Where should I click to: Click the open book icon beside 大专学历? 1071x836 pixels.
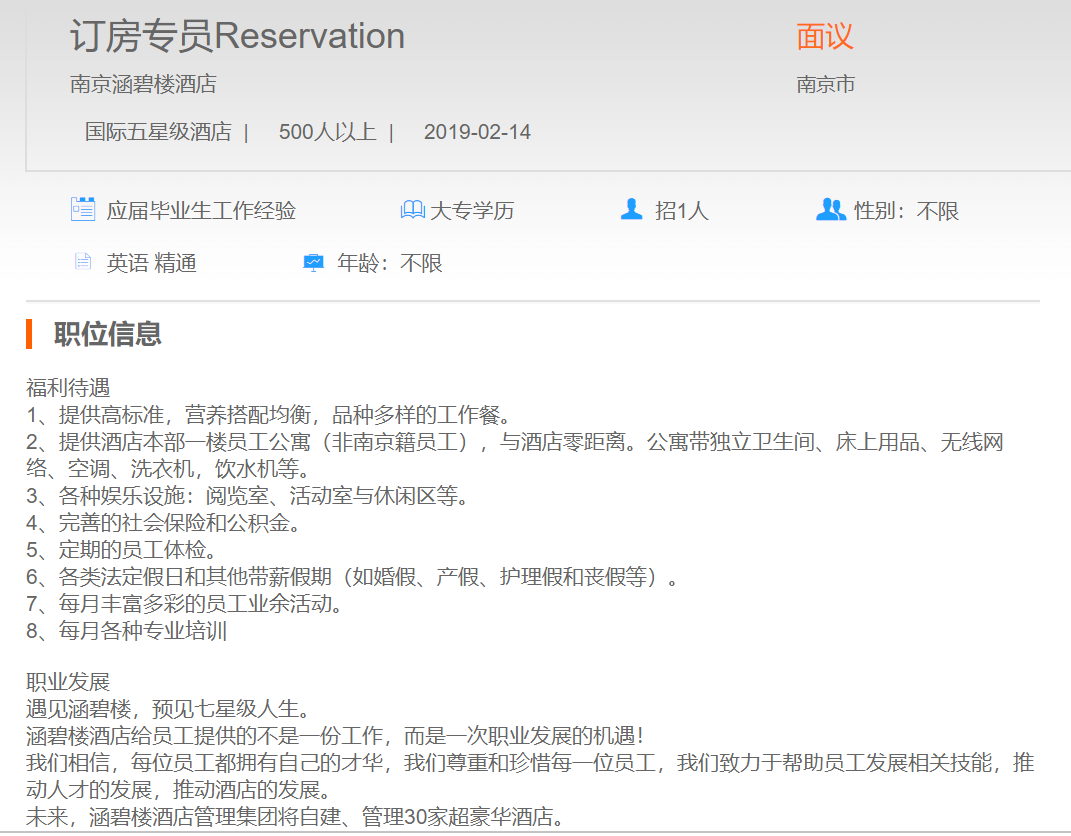tap(412, 210)
